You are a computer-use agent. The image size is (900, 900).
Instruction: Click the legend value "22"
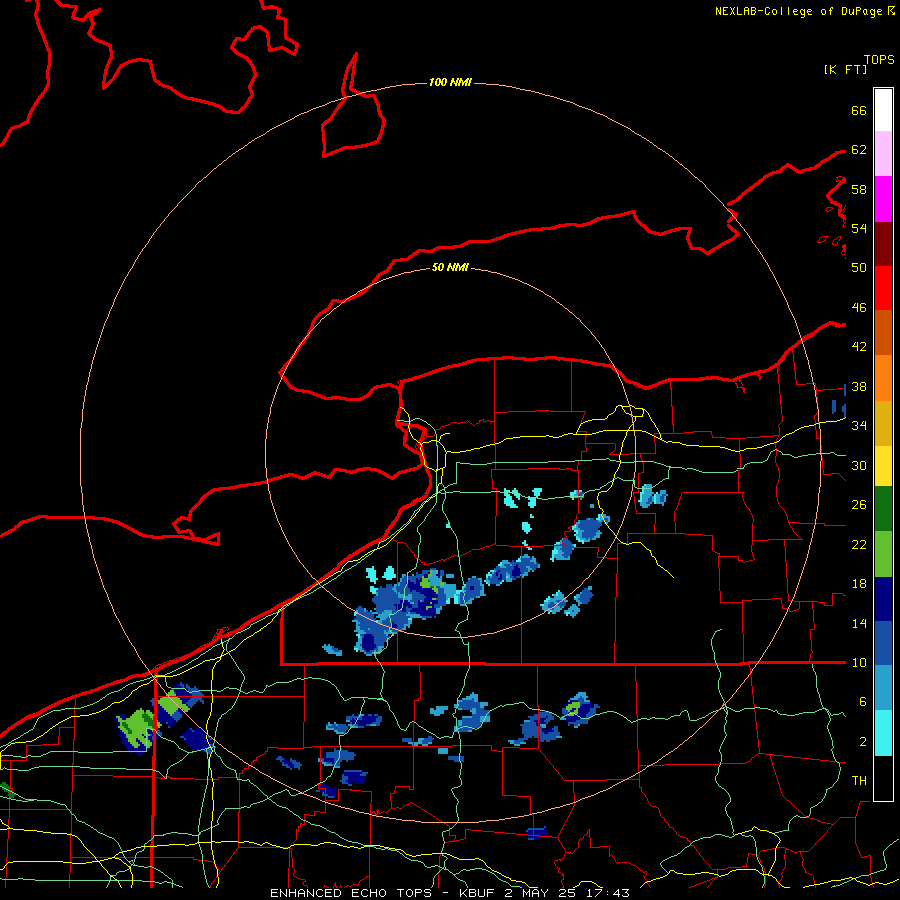tap(859, 544)
